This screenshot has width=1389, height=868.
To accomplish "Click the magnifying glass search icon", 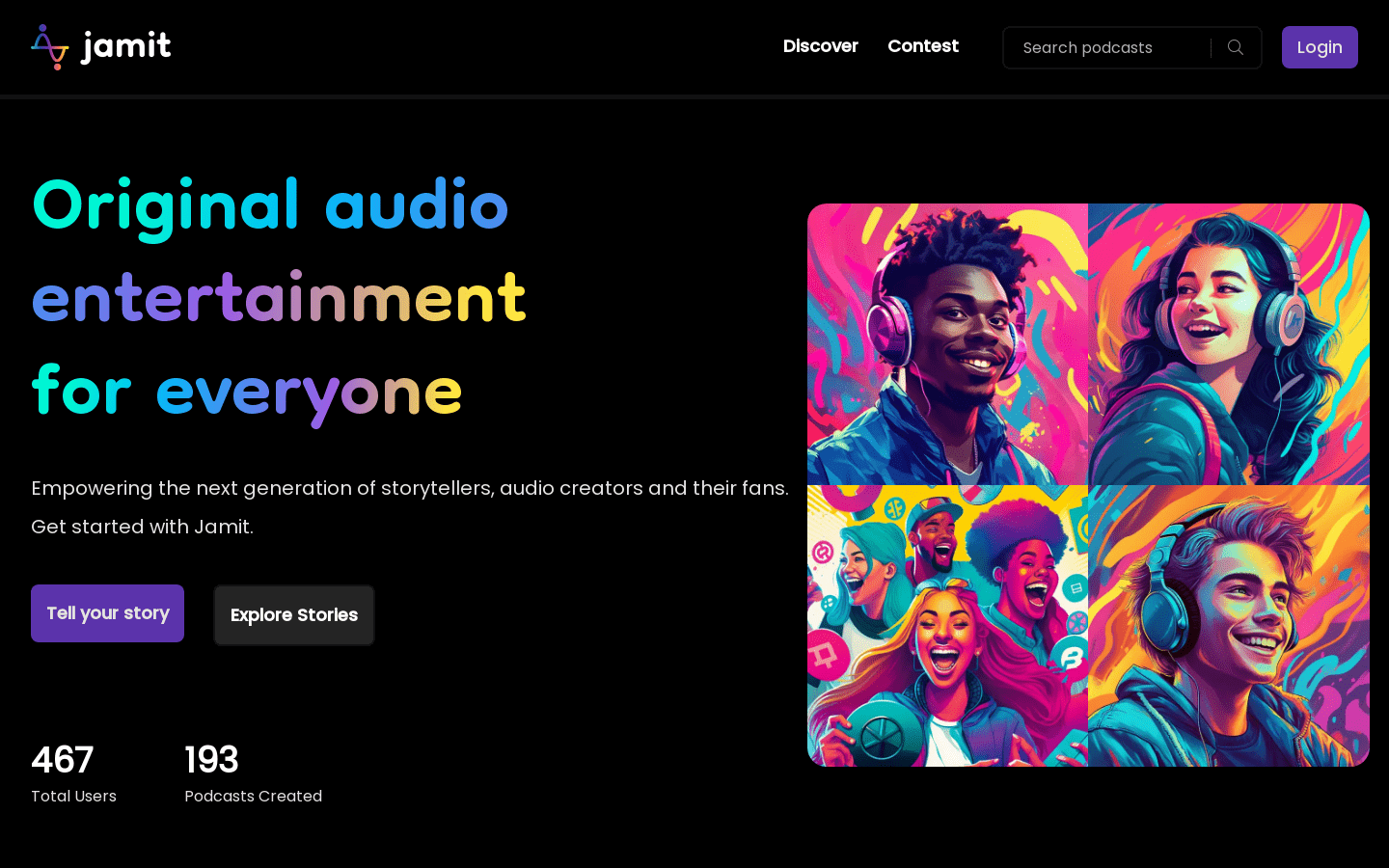I will click(x=1235, y=47).
